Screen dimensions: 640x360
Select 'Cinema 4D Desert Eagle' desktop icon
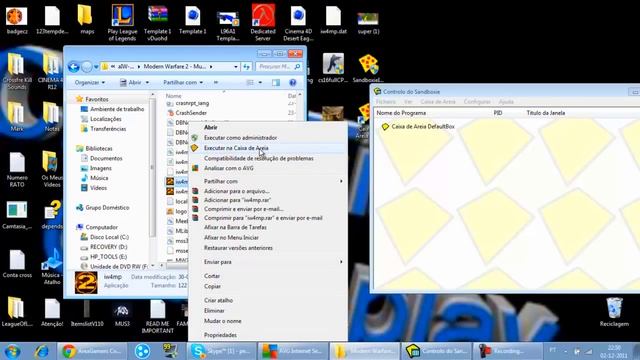point(298,22)
